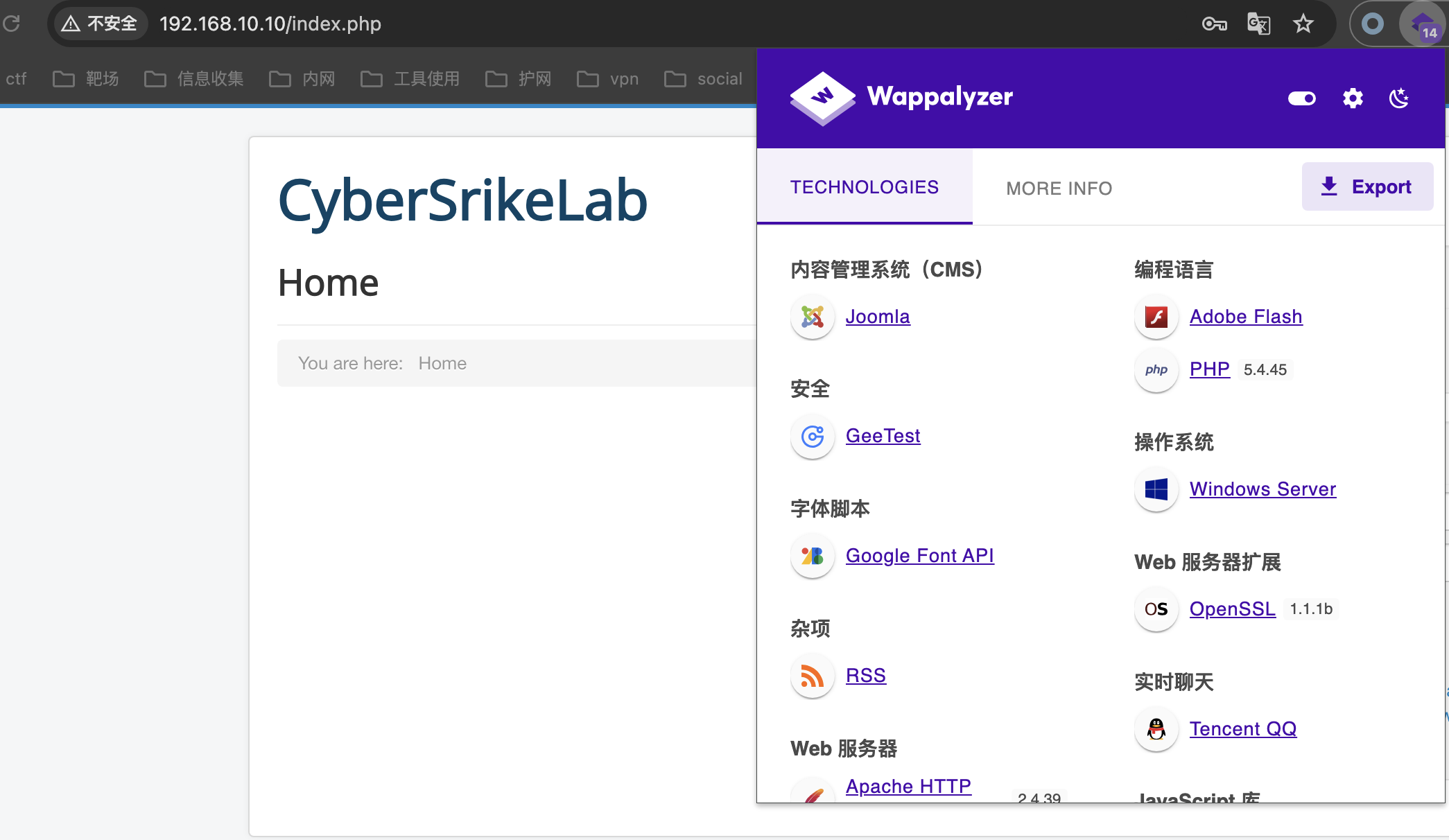Click the php logo icon
This screenshot has width=1449, height=840.
click(1156, 370)
